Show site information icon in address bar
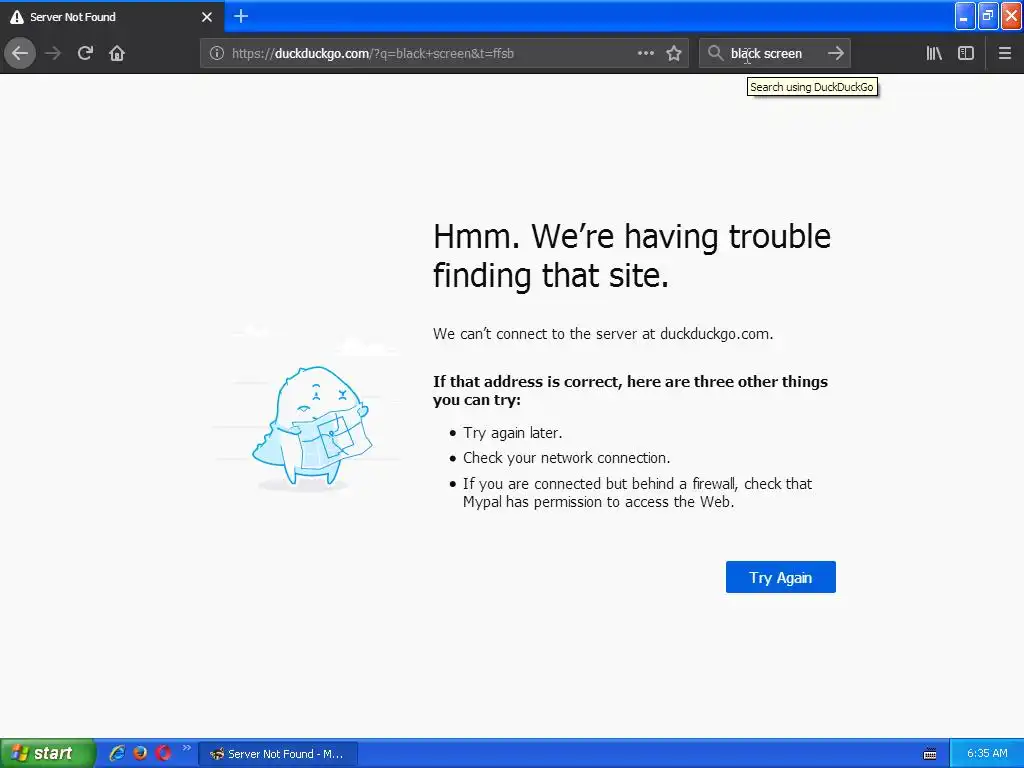 point(216,54)
